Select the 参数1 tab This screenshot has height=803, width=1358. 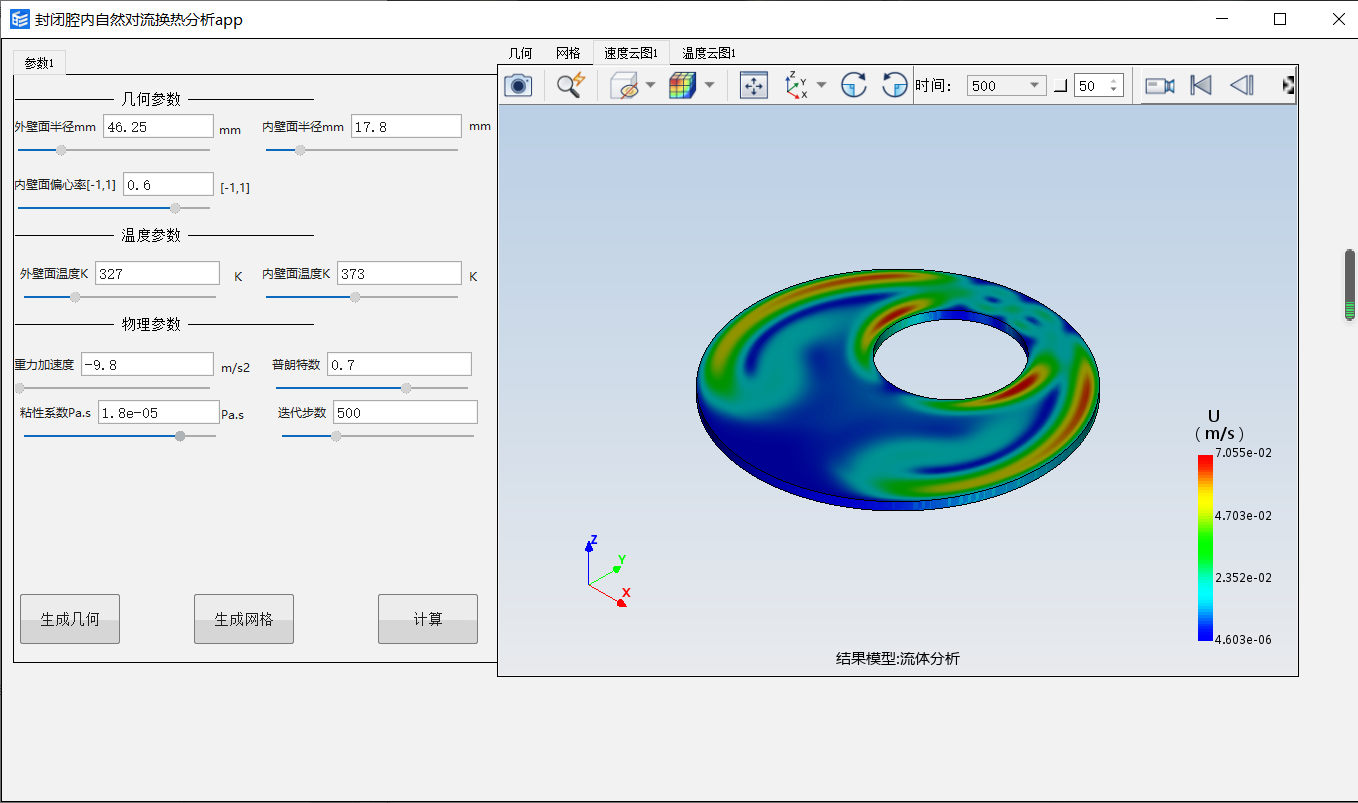point(40,62)
